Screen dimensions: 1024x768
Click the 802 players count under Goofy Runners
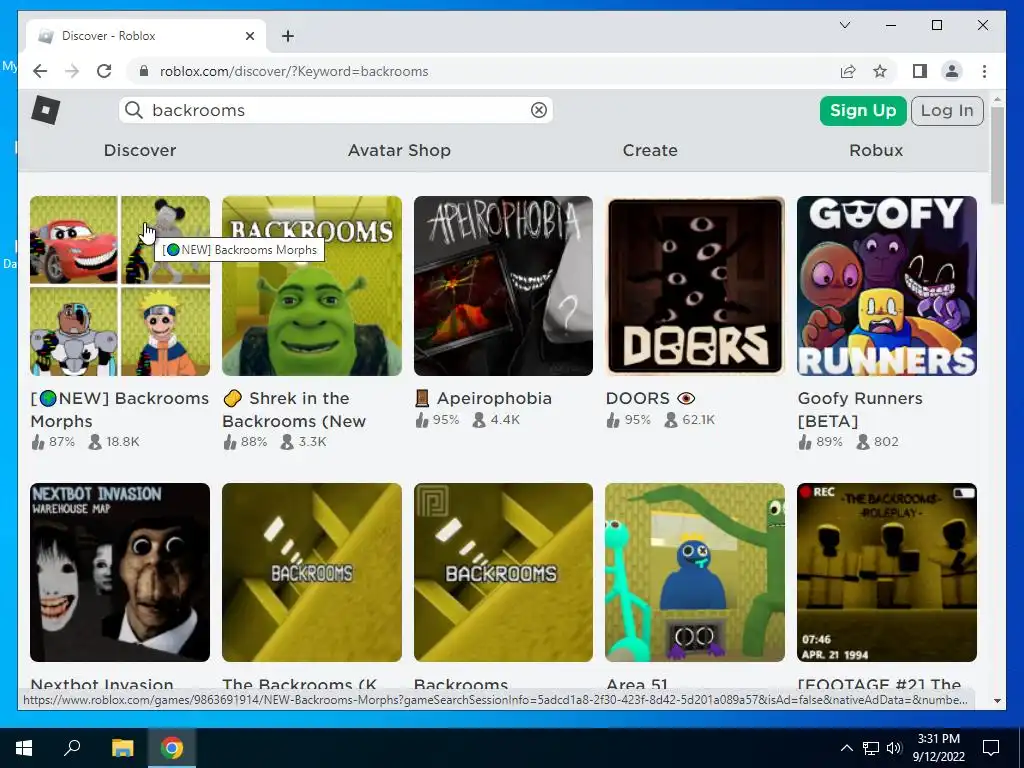click(x=878, y=442)
